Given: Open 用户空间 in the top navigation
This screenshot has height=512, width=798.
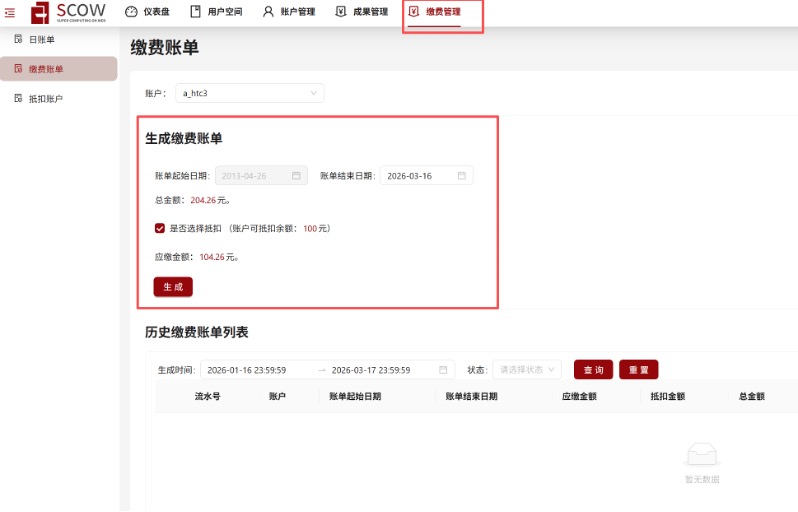Looking at the screenshot, I should [215, 12].
